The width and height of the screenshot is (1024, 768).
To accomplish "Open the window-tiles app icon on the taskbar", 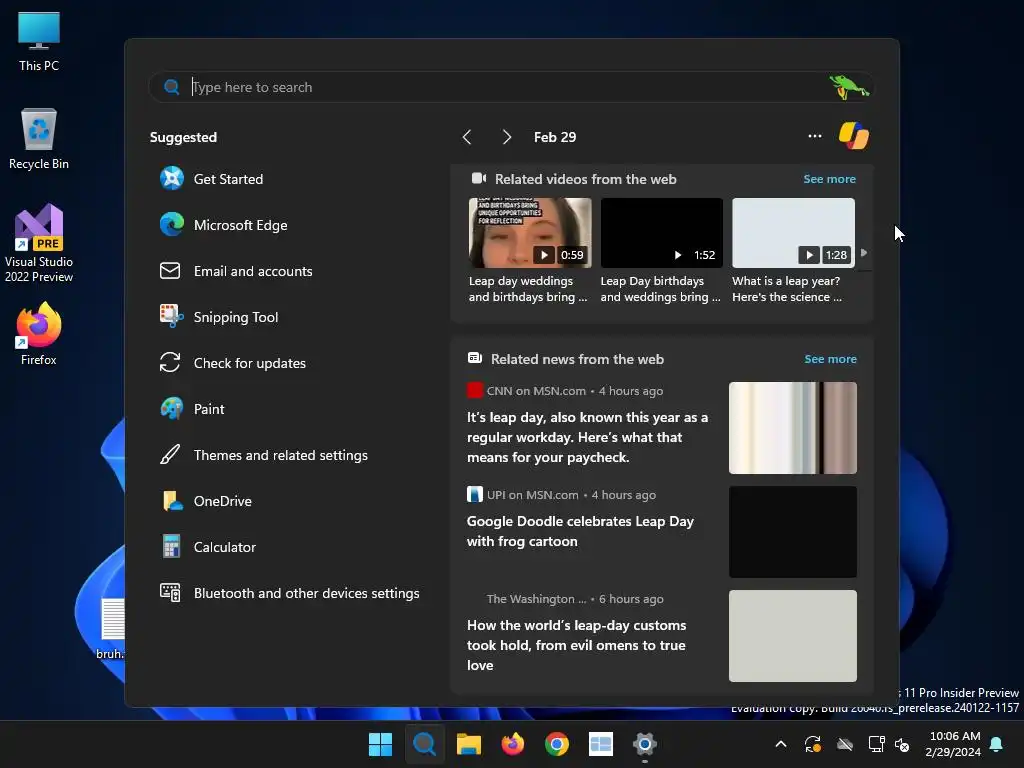I will [x=601, y=744].
